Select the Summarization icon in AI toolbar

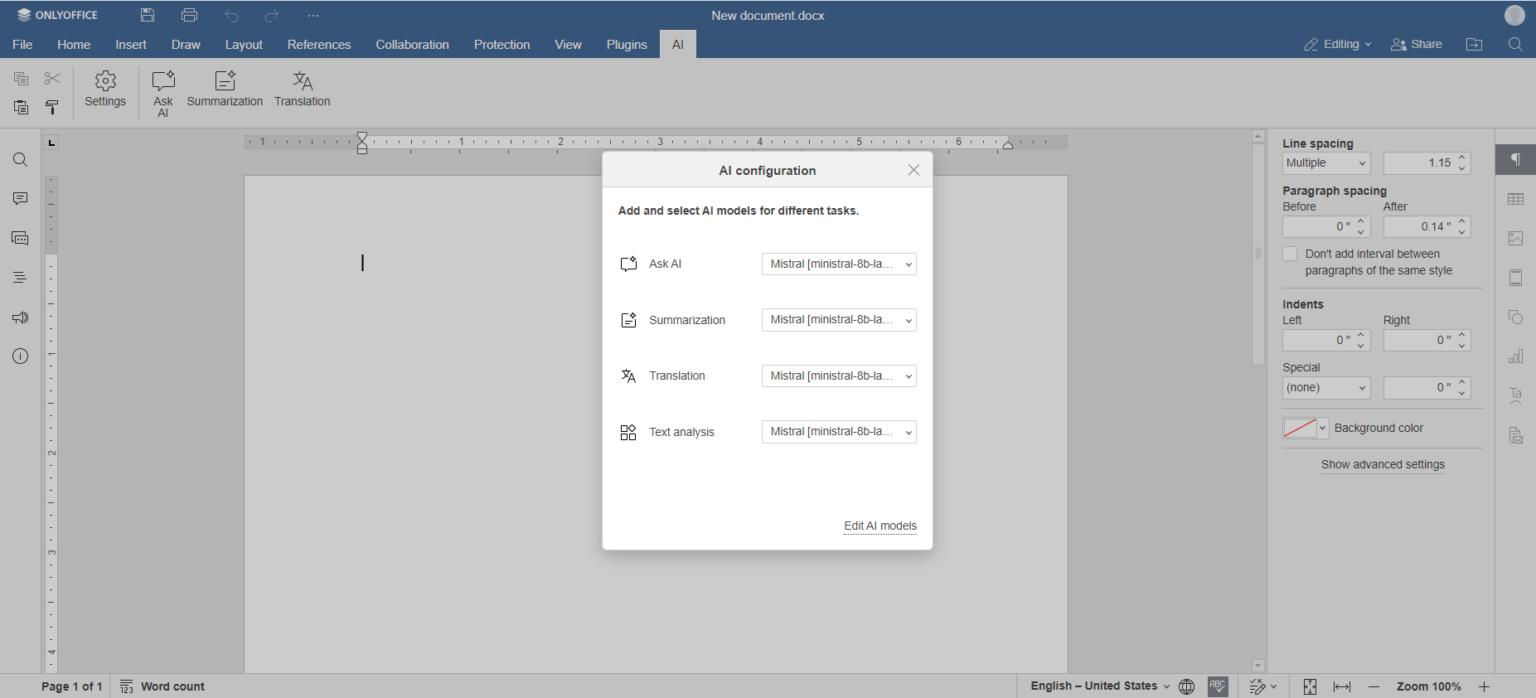pyautogui.click(x=225, y=90)
